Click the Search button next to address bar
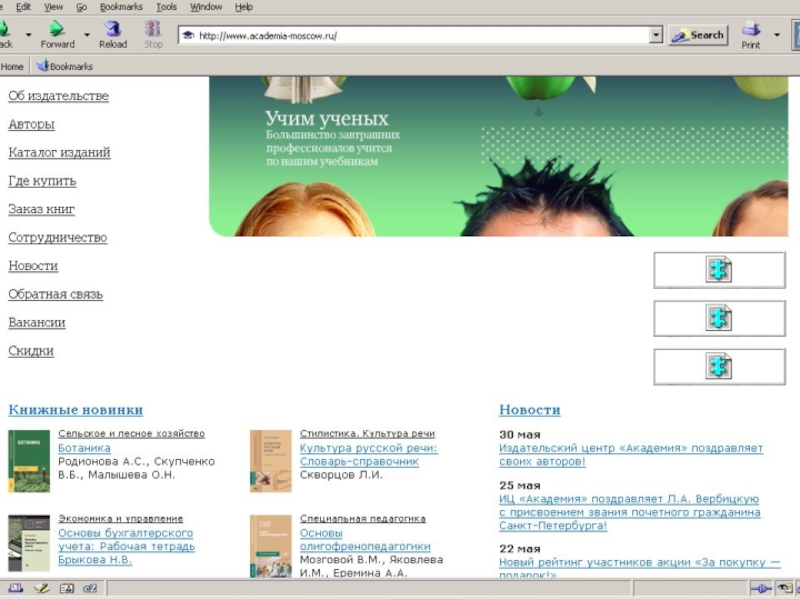 (698, 35)
